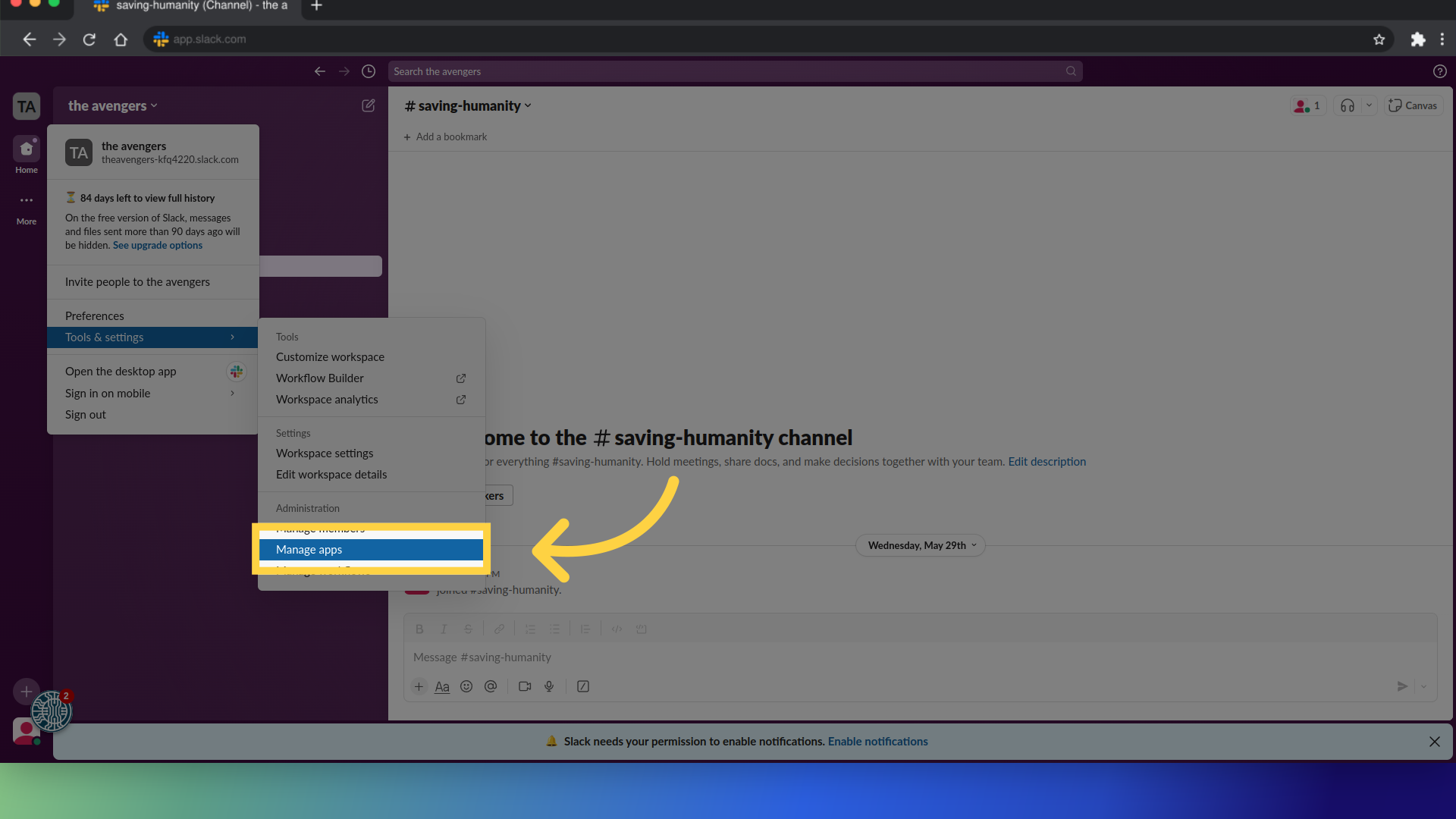The height and width of the screenshot is (819, 1456).
Task: Select Manage apps menu item
Action: click(x=371, y=549)
